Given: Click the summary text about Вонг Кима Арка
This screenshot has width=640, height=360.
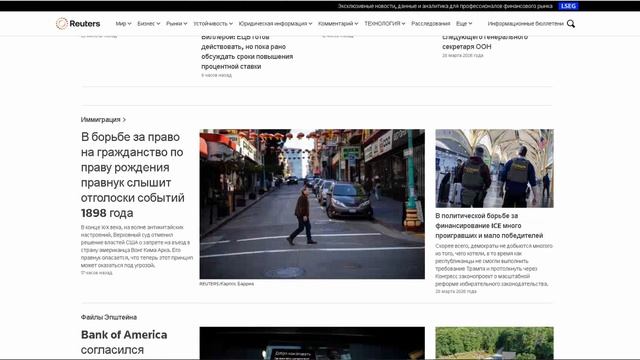Looking at the screenshot, I should click(137, 246).
